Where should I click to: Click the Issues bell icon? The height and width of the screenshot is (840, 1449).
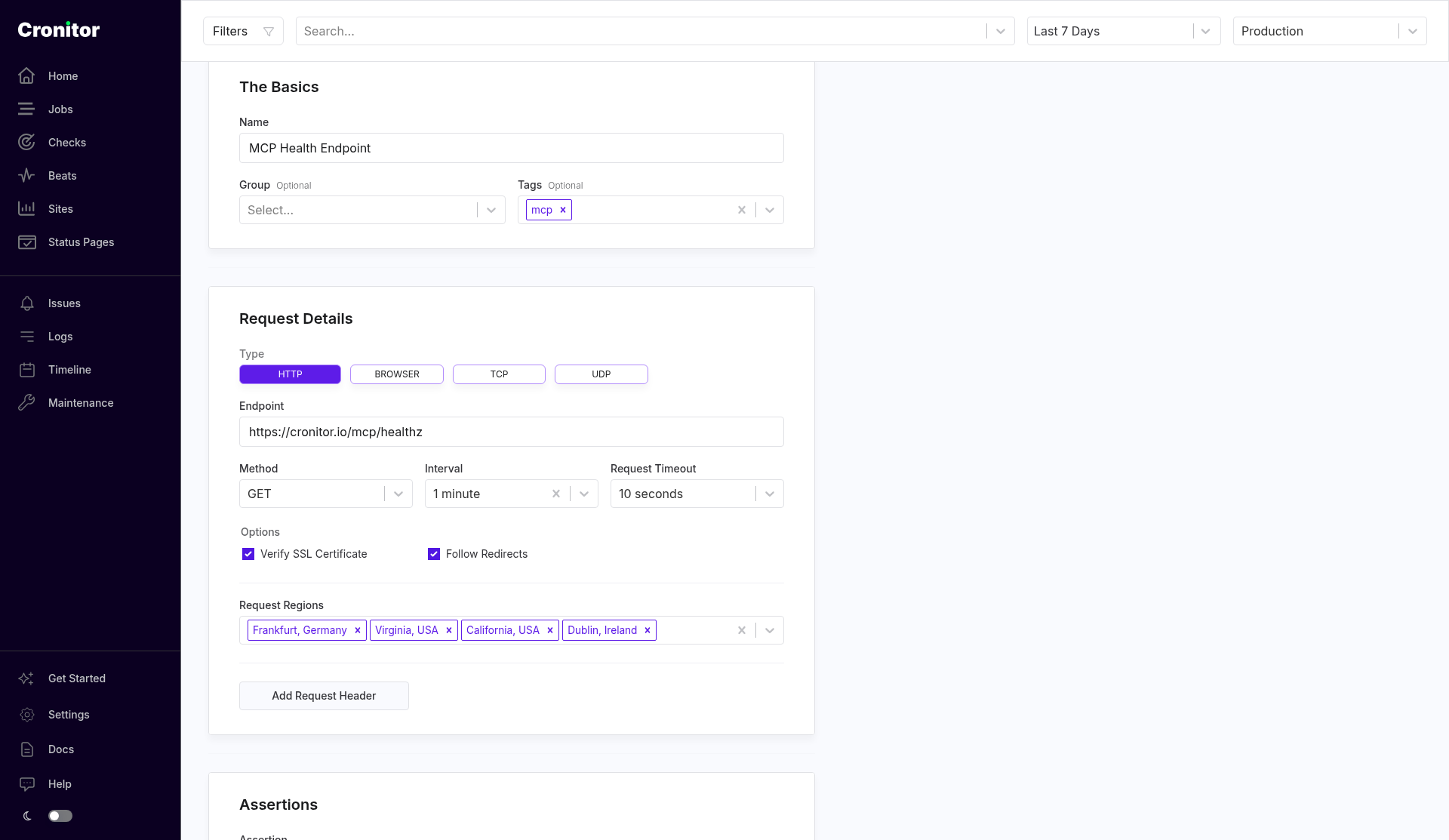[x=26, y=303]
